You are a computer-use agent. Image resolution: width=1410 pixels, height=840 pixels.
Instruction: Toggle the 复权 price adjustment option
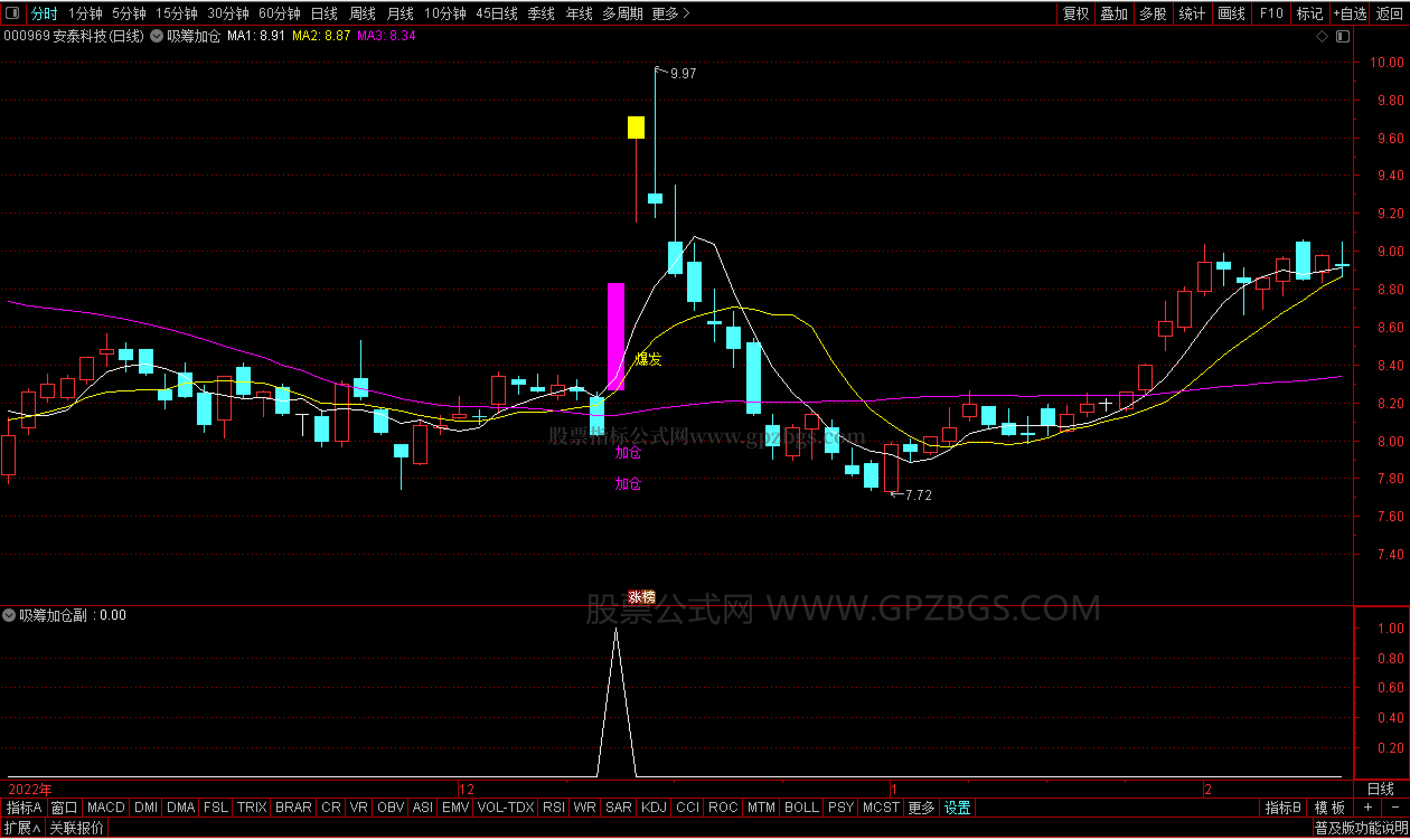[1075, 13]
